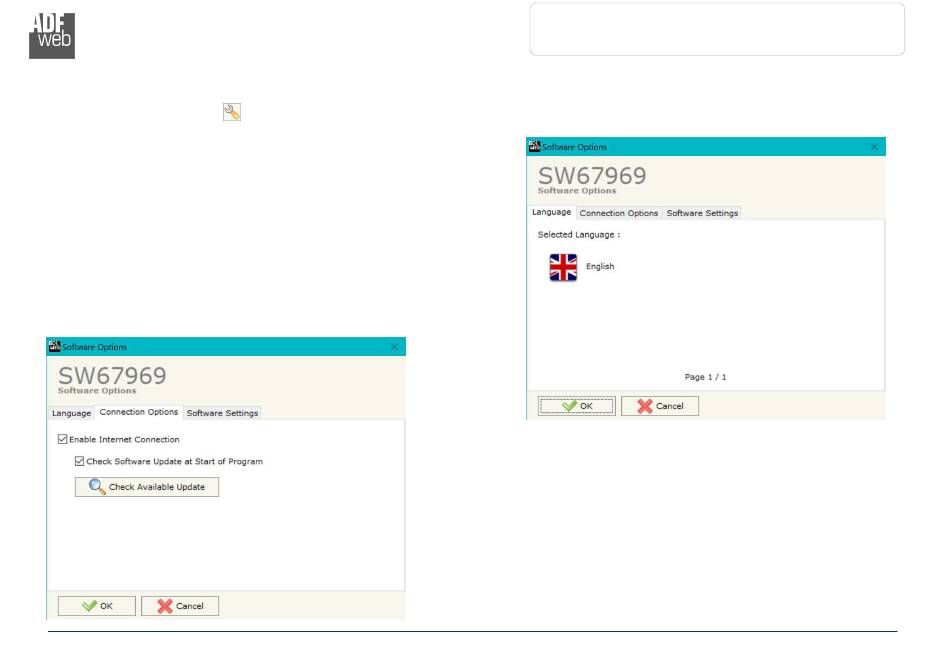Click the ADFweb logo
Image resolution: width=950 pixels, height=659 pixels.
click(52, 36)
